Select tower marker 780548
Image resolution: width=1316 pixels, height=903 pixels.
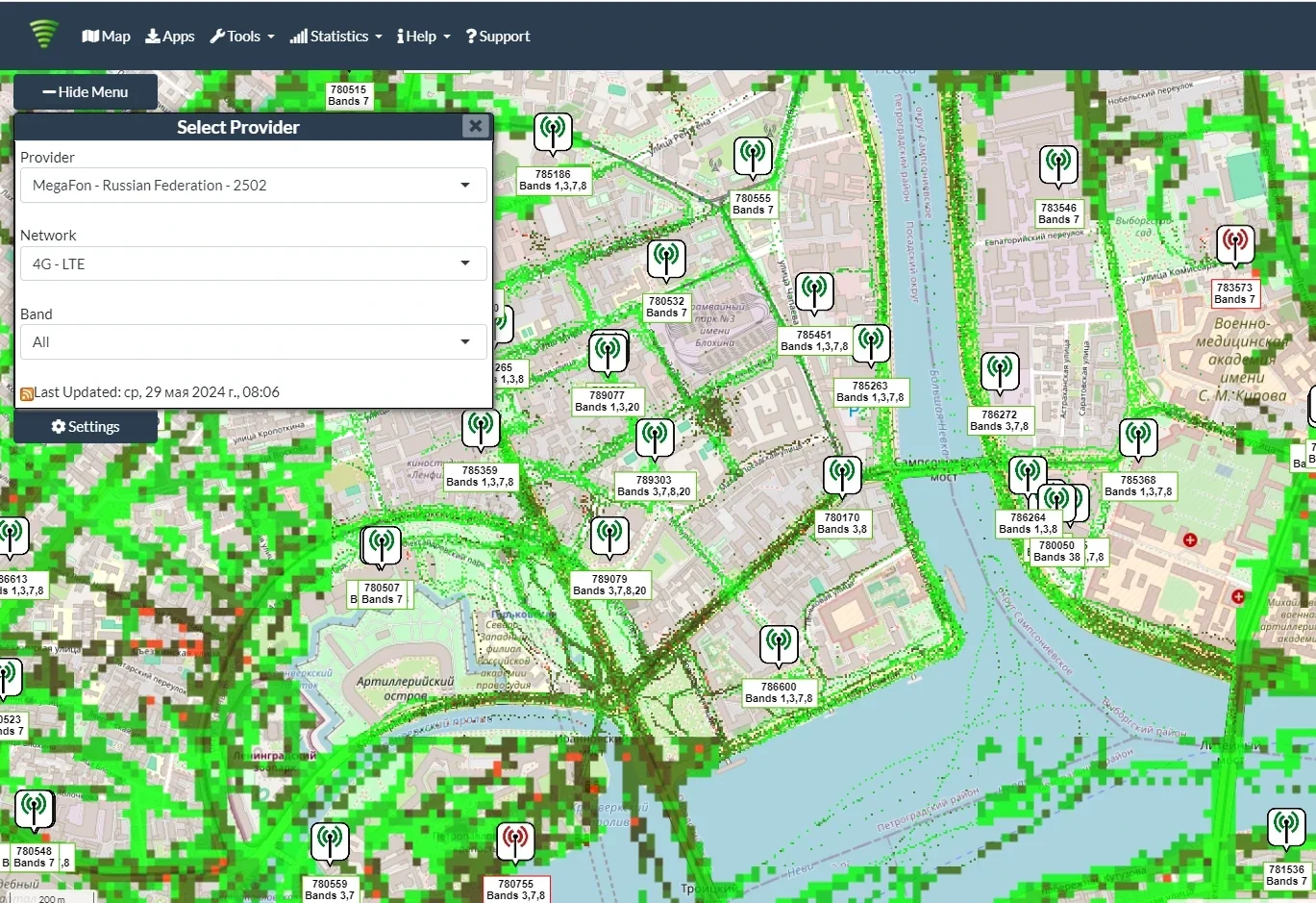coord(35,812)
